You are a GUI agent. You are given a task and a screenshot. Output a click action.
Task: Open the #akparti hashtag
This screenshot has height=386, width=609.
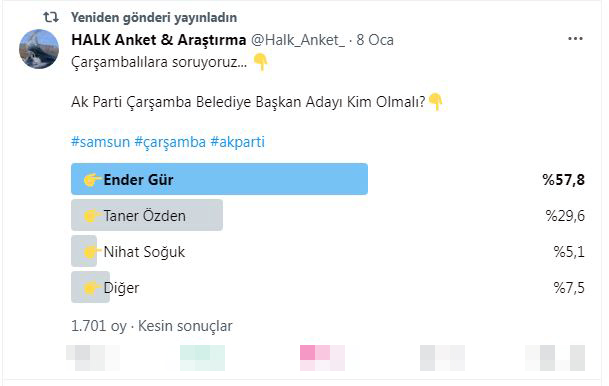[x=237, y=142]
